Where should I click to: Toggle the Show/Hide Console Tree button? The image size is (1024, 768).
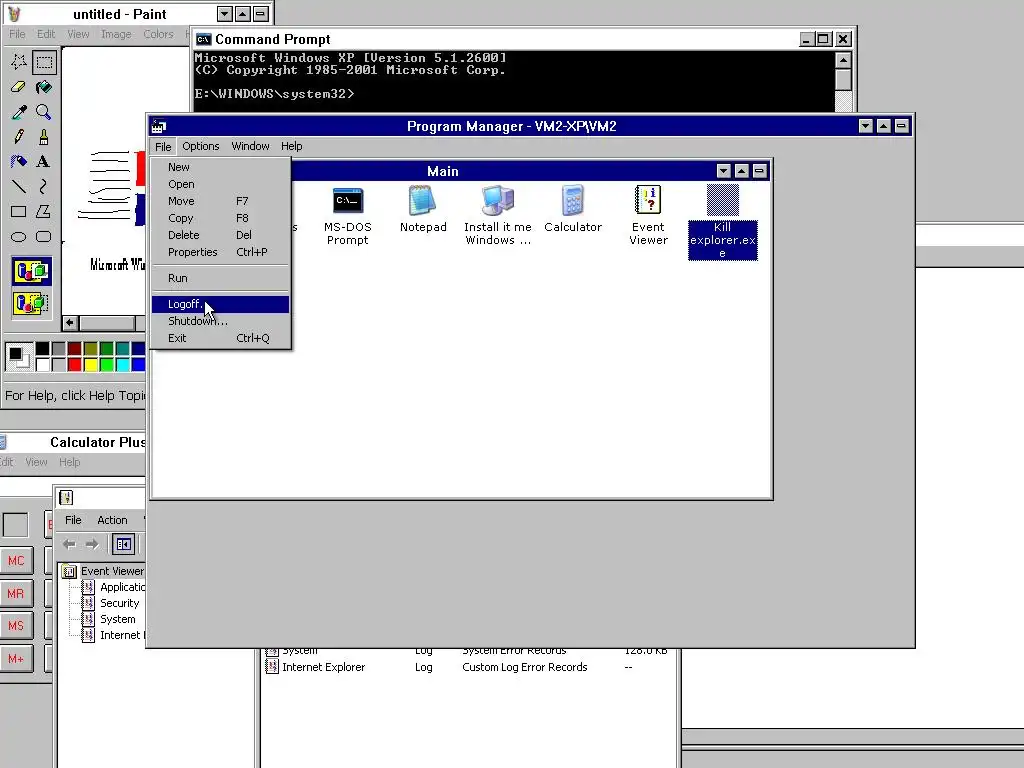click(123, 544)
